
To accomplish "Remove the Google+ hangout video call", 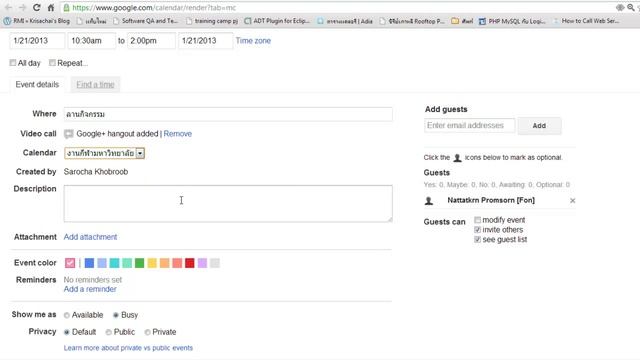I will pyautogui.click(x=178, y=134).
